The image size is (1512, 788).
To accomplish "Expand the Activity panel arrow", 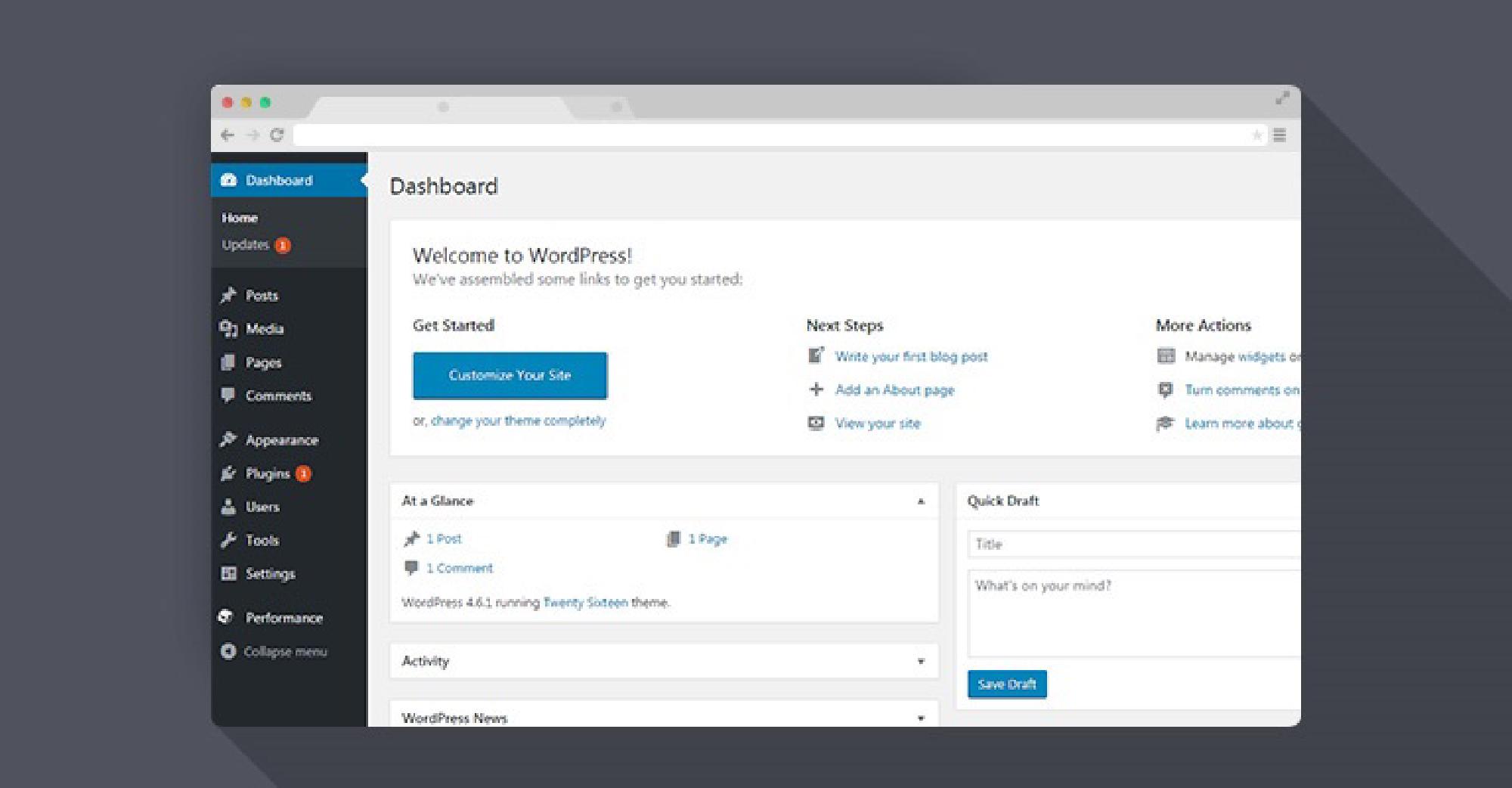I will point(921,661).
